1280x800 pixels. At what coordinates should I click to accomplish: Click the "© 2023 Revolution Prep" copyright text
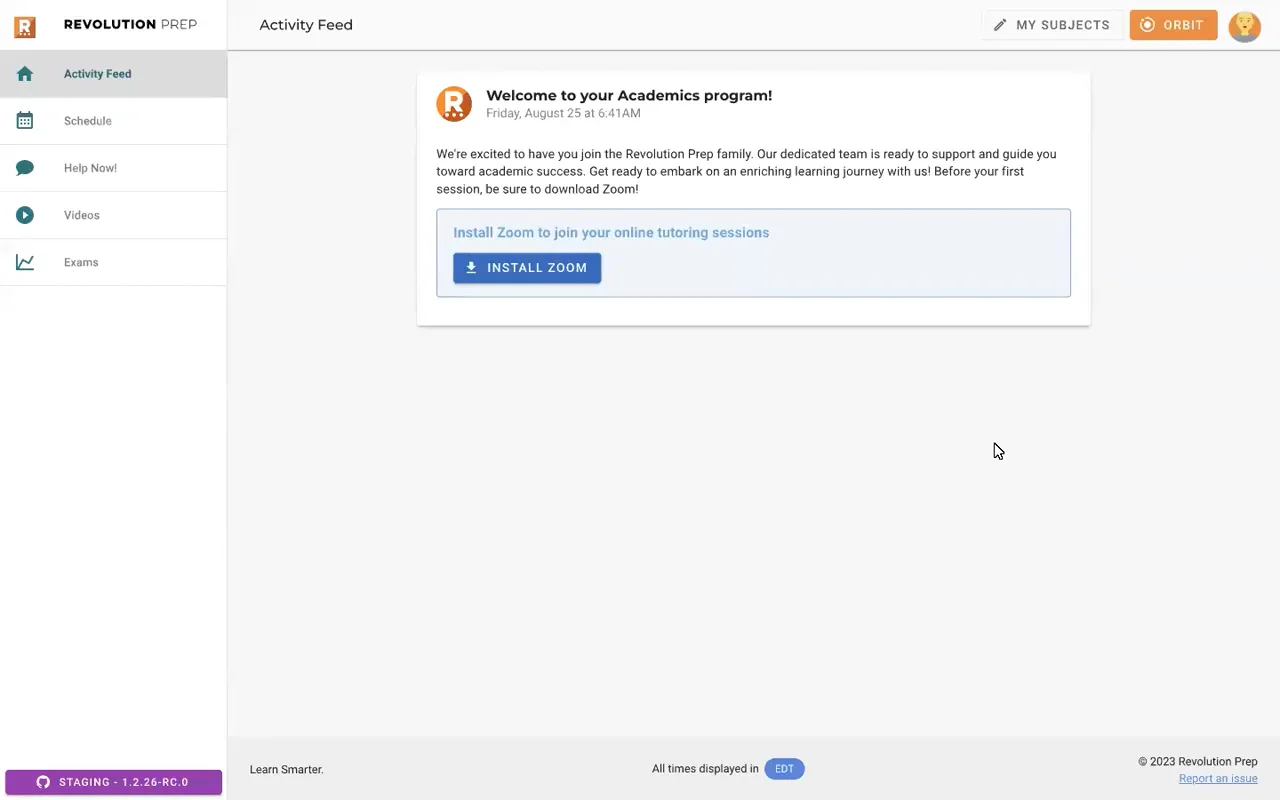pyautogui.click(x=1198, y=762)
